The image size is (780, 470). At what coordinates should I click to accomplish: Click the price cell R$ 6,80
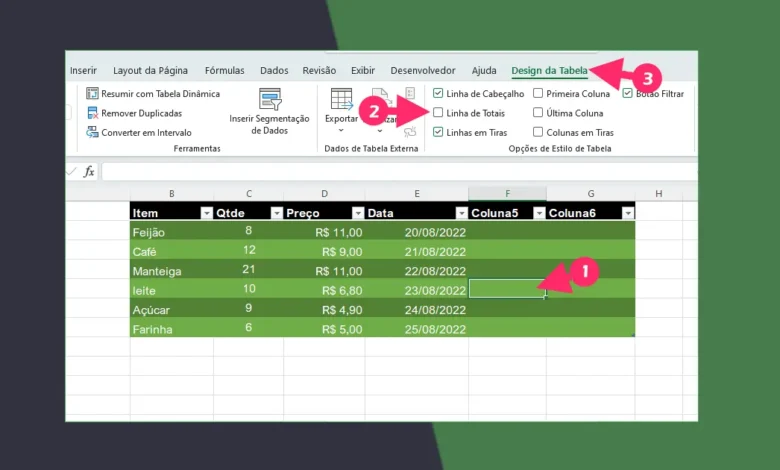(x=324, y=290)
